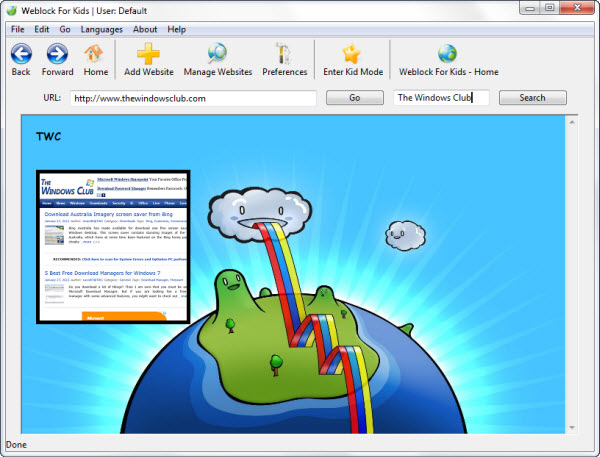Close the Weblock For Kids window
This screenshot has width=600, height=457.
[x=577, y=8]
